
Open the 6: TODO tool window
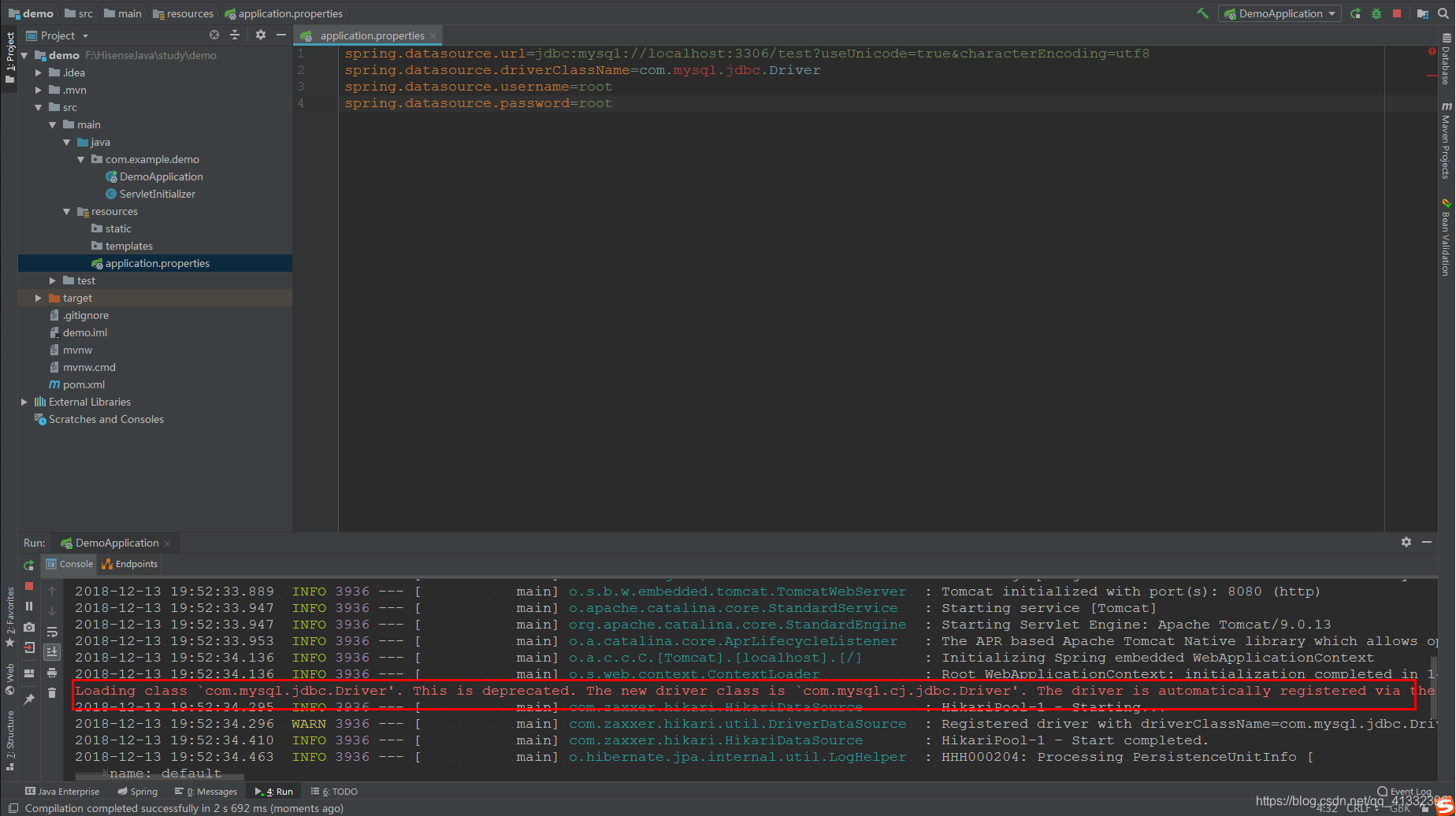pyautogui.click(x=334, y=792)
